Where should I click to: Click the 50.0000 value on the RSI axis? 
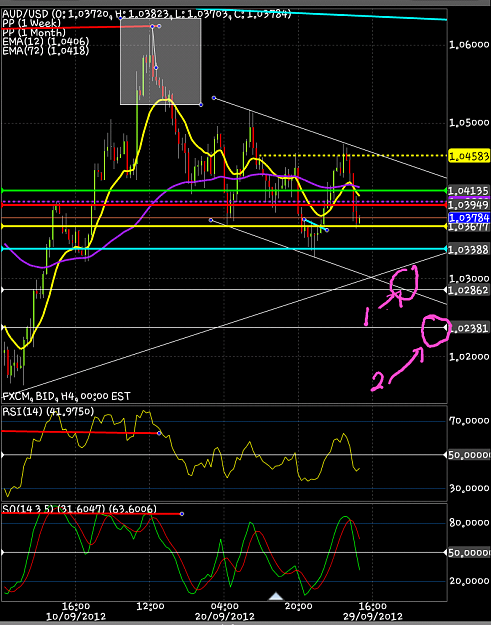click(469, 455)
